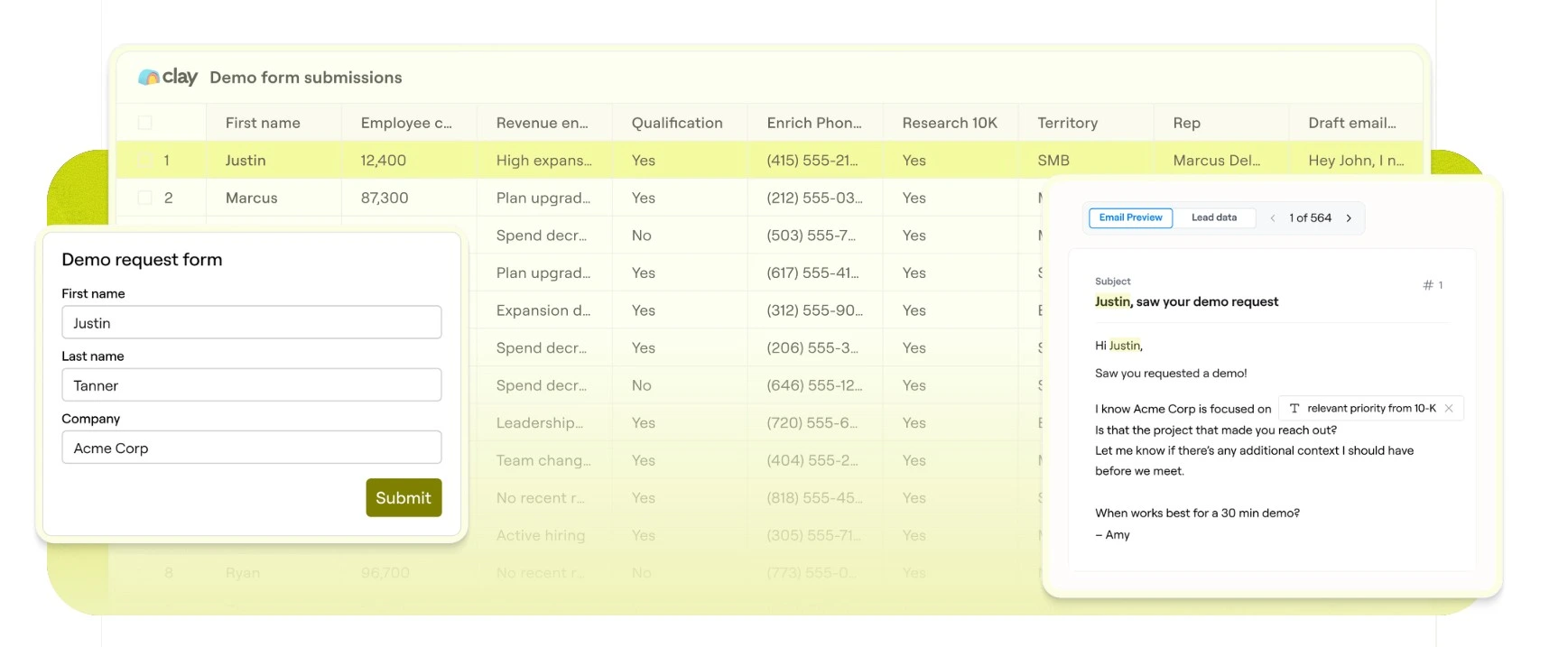Screen dimensions: 1568x647
Task: Click the First name input field
Action: pyautogui.click(x=252, y=322)
